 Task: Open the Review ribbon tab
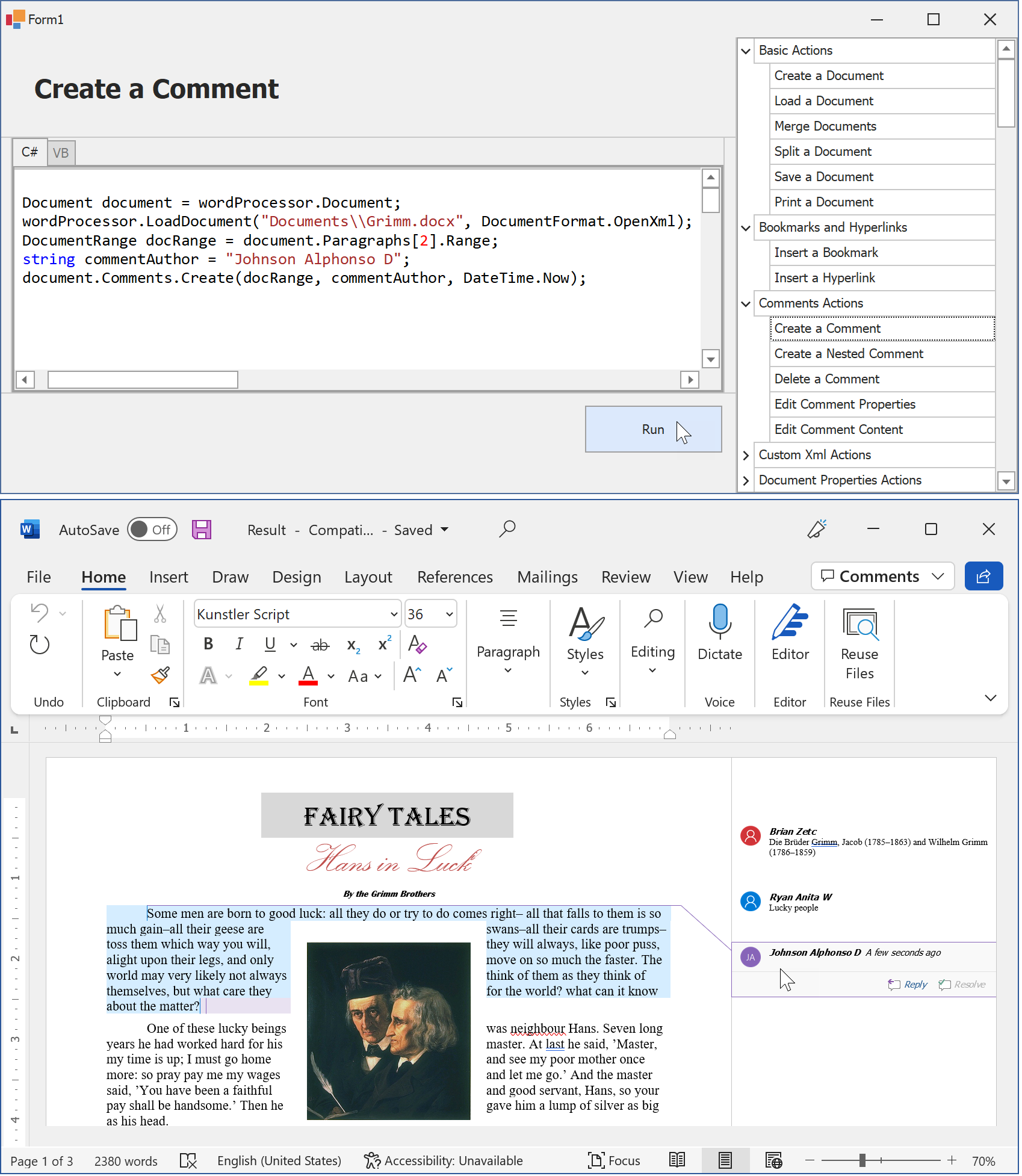click(x=626, y=577)
